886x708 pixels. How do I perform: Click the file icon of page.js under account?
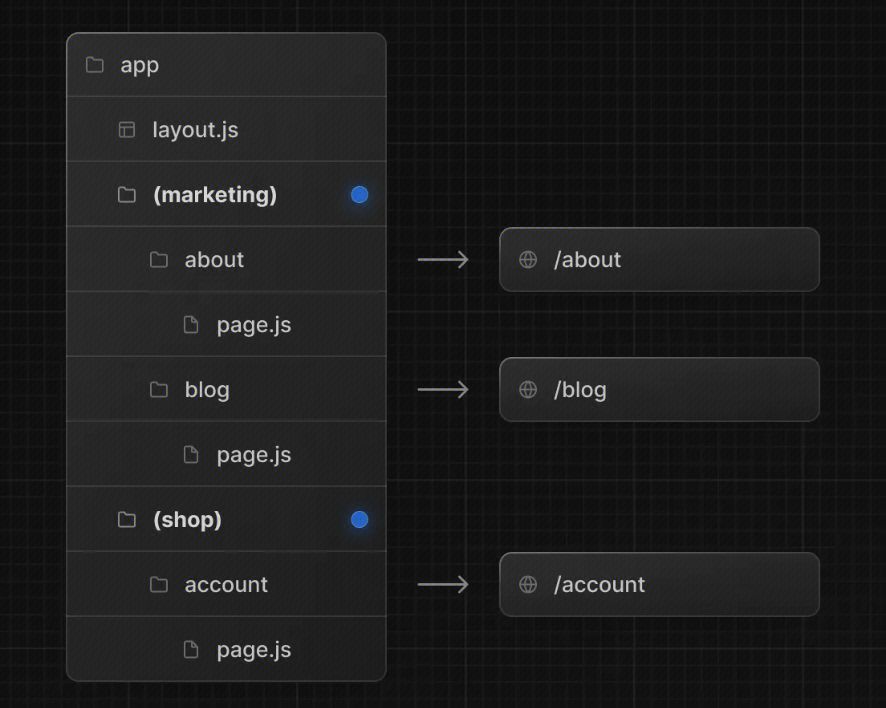click(x=191, y=650)
